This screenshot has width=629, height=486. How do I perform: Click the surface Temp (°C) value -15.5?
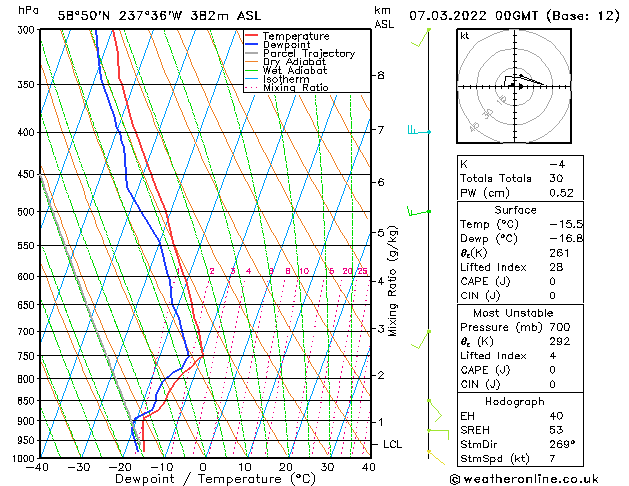[x=566, y=224]
